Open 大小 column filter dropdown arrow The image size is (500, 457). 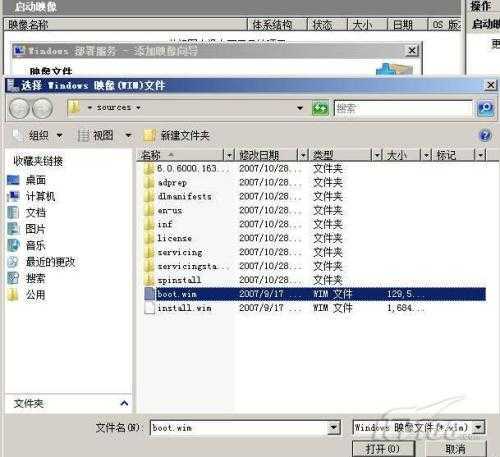click(427, 155)
